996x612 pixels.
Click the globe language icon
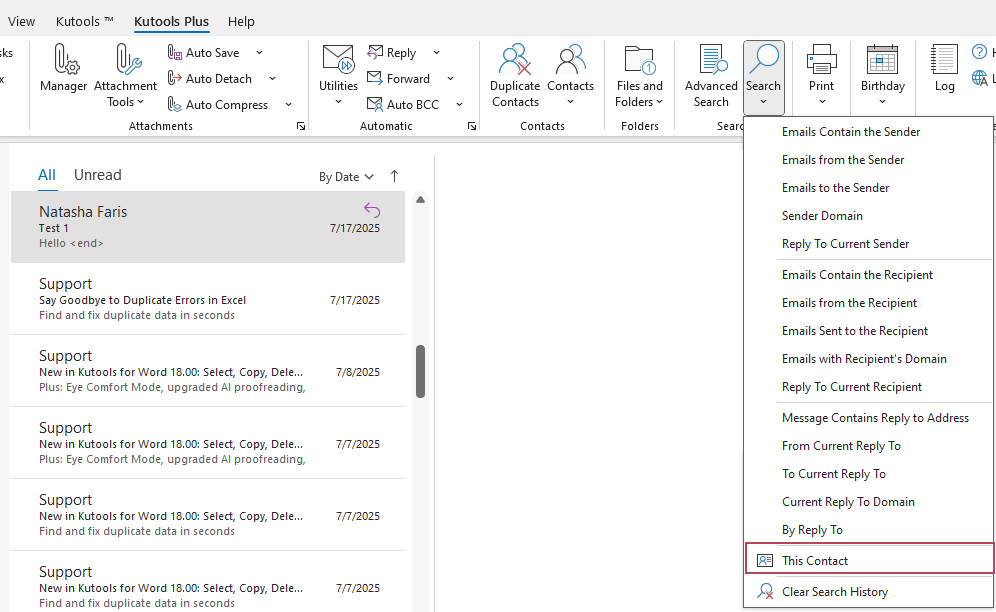point(979,79)
